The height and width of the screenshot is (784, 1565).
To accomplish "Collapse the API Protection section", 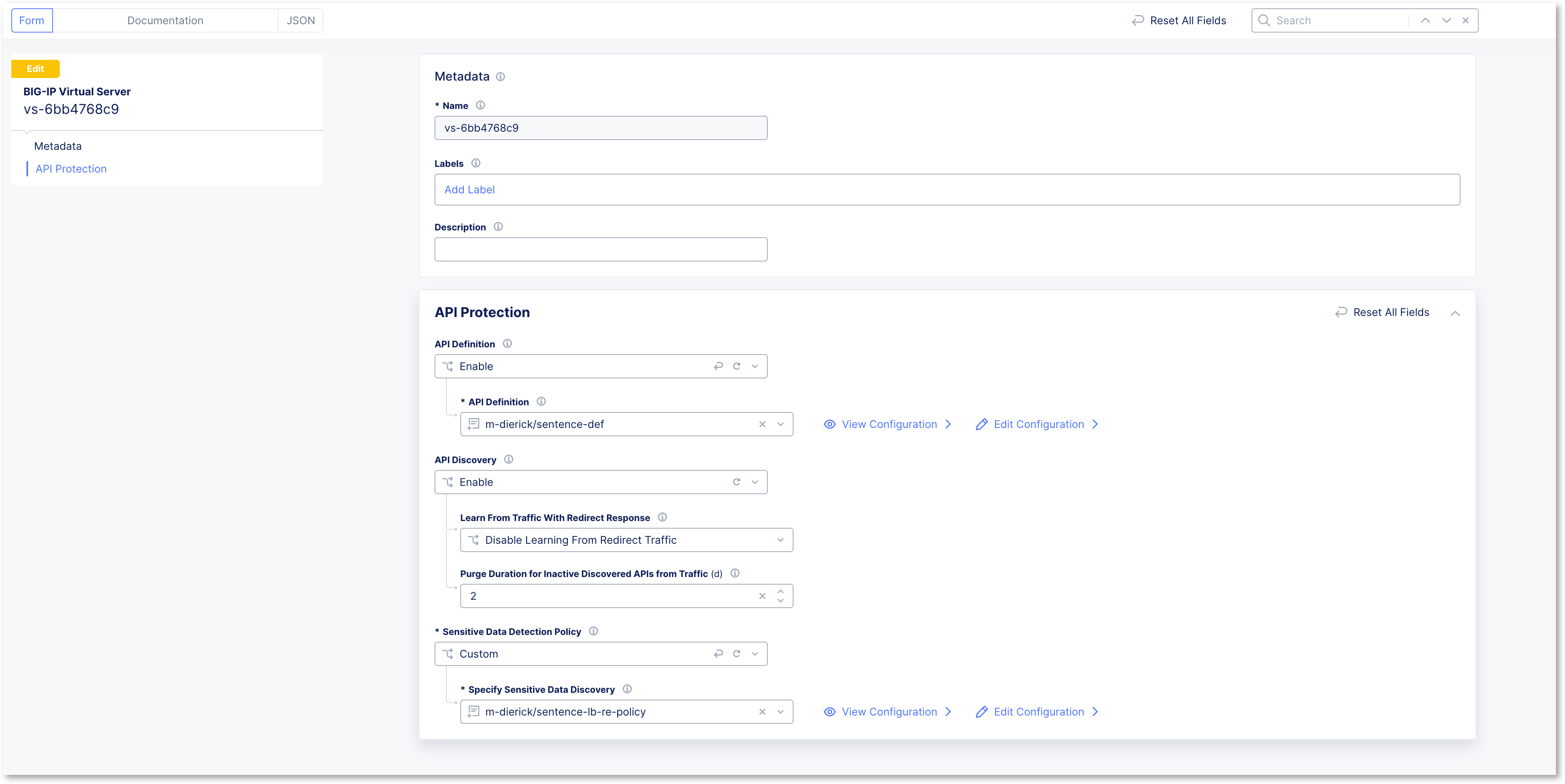I will coord(1455,313).
